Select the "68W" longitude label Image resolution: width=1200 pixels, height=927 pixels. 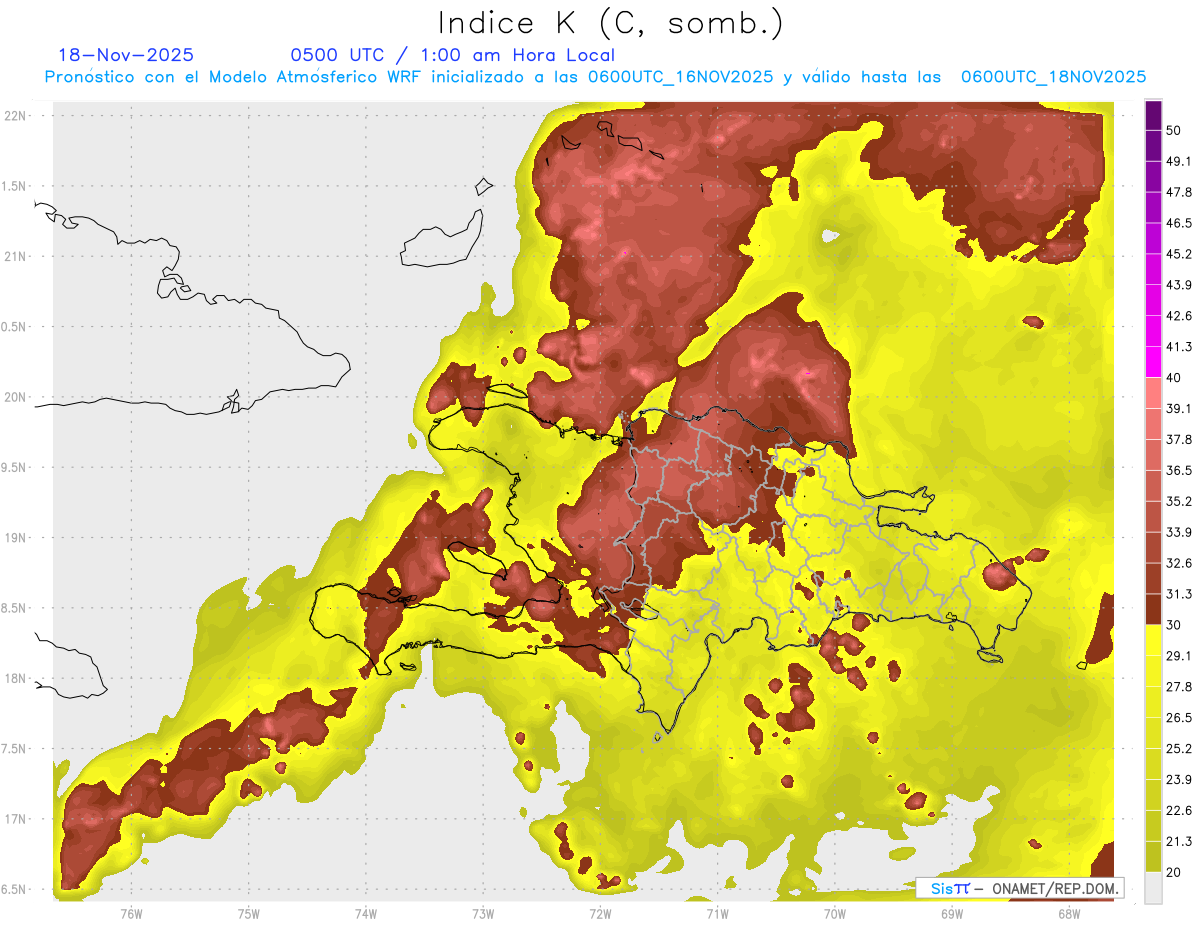coord(1069,913)
